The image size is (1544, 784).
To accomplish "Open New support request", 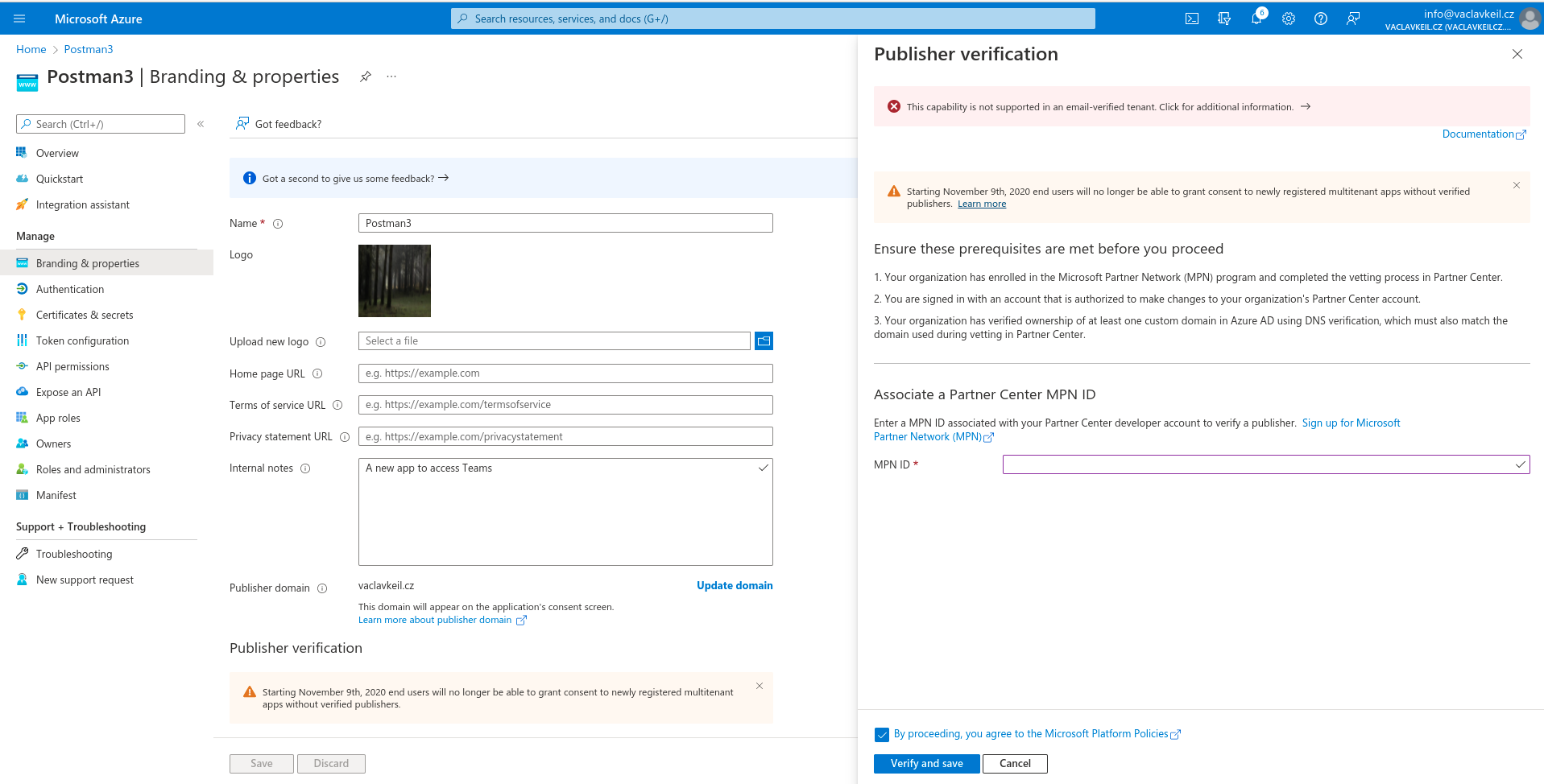I will (x=85, y=580).
